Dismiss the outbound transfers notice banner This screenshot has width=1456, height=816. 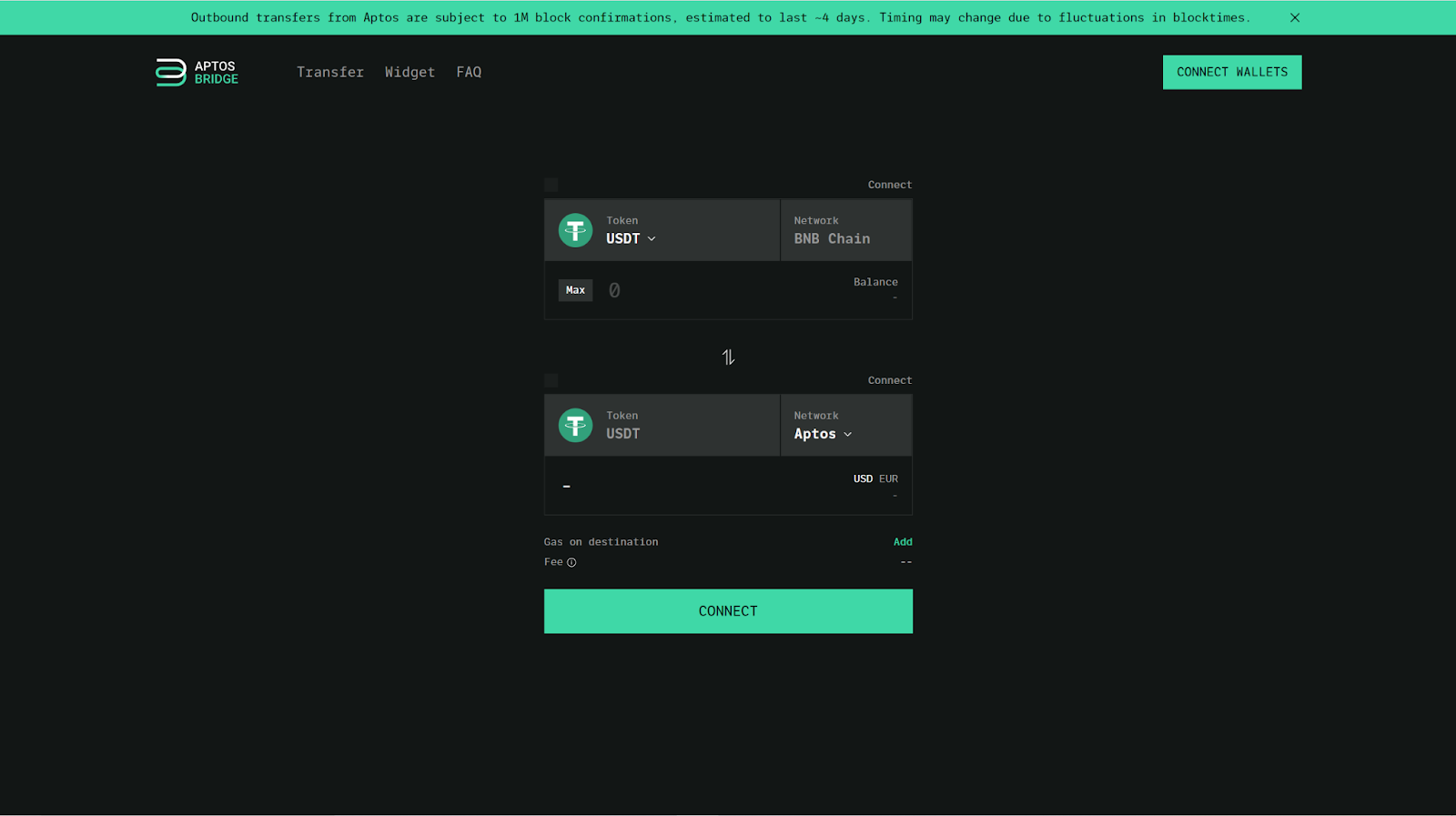click(x=1295, y=17)
